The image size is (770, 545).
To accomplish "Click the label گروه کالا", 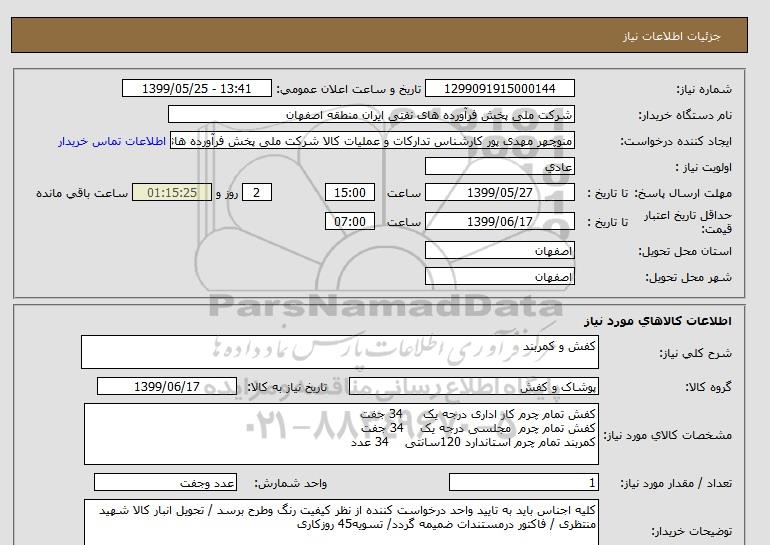I will tap(709, 387).
